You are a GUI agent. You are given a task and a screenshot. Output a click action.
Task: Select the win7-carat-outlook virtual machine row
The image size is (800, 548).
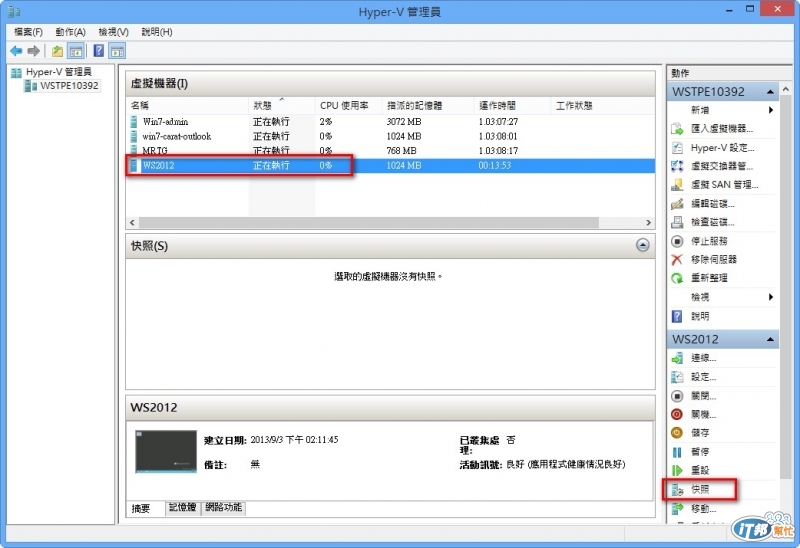pos(390,136)
